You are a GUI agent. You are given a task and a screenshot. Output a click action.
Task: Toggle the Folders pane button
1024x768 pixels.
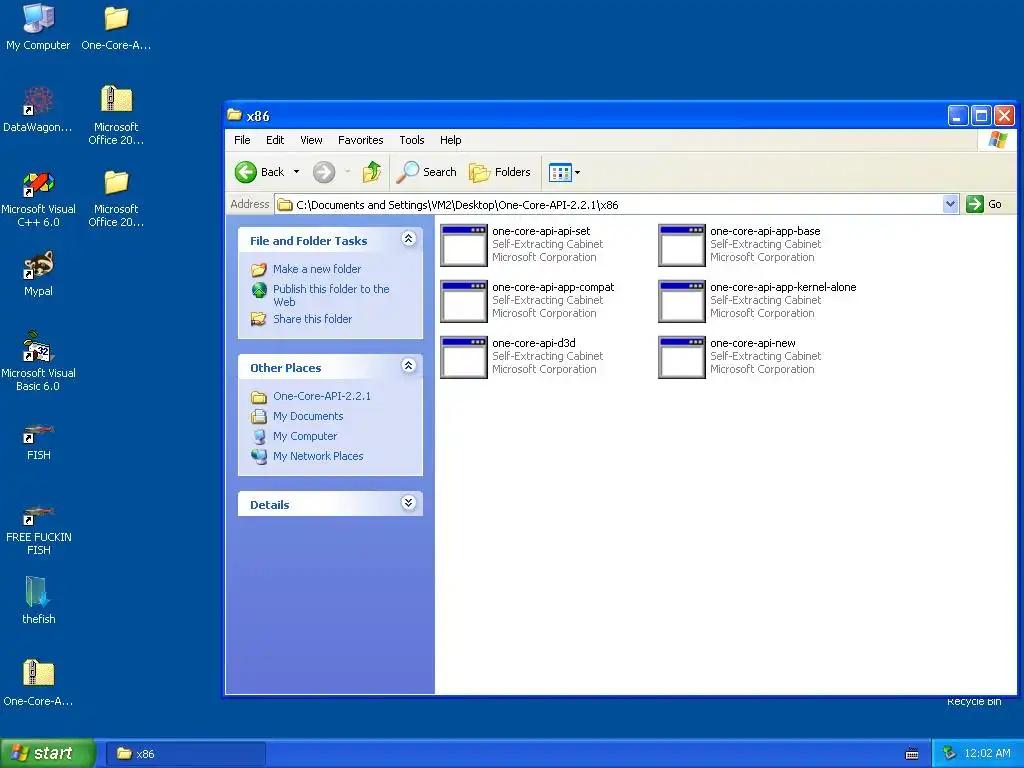tap(500, 172)
